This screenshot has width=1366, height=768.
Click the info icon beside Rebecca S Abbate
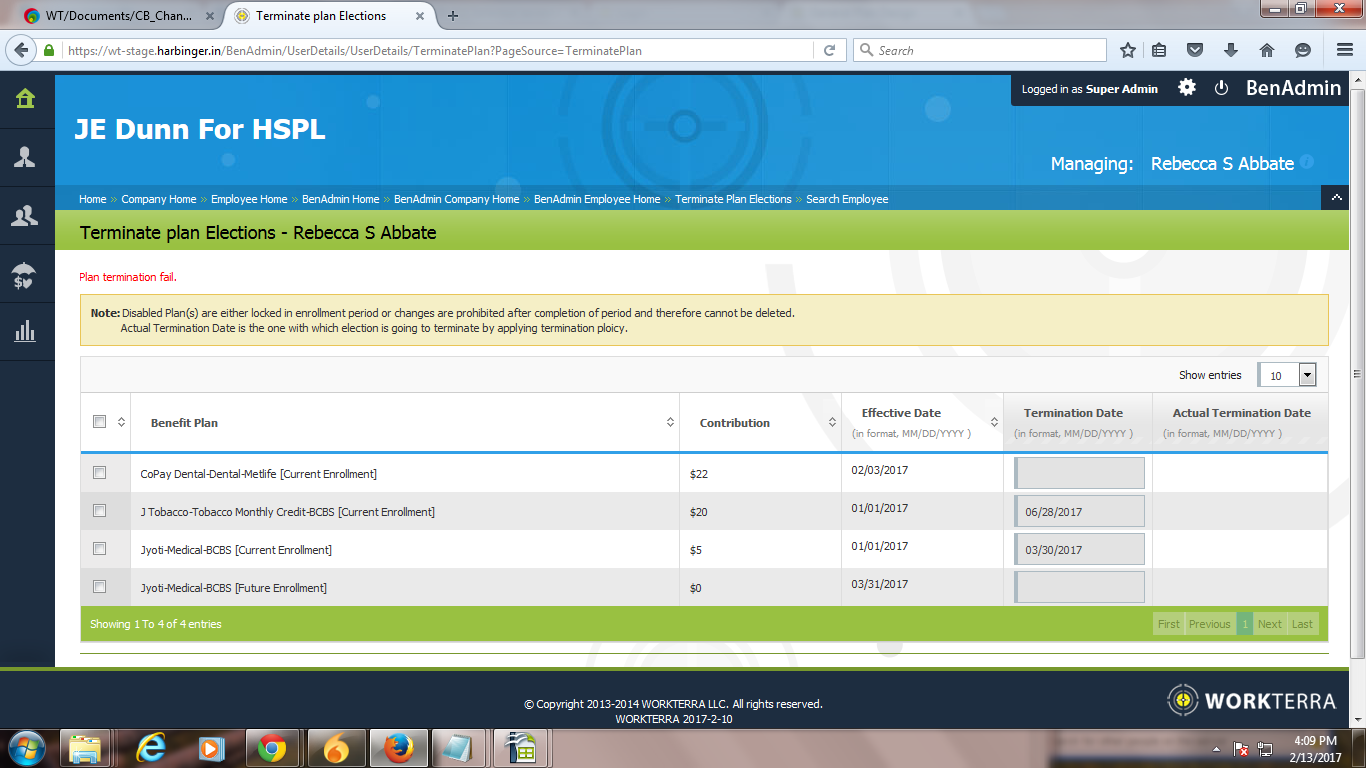1306,163
